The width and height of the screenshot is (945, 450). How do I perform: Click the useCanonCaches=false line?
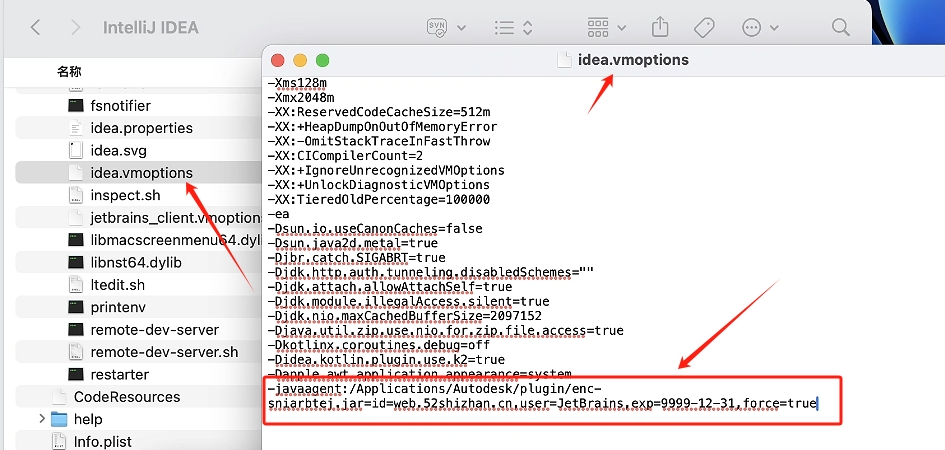[x=375, y=228]
